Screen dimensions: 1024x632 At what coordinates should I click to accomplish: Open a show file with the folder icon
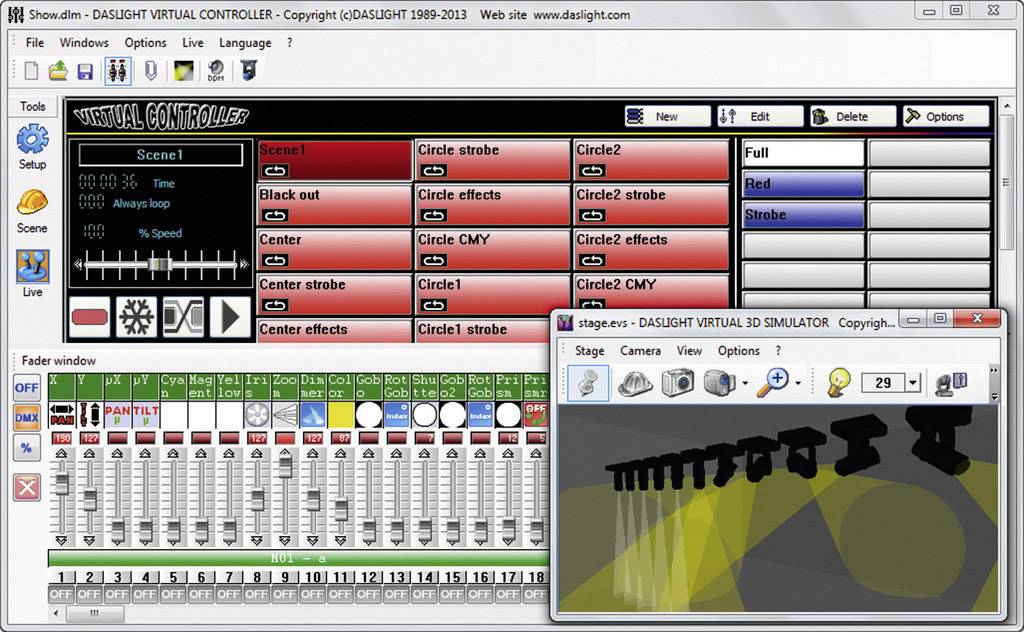click(56, 71)
